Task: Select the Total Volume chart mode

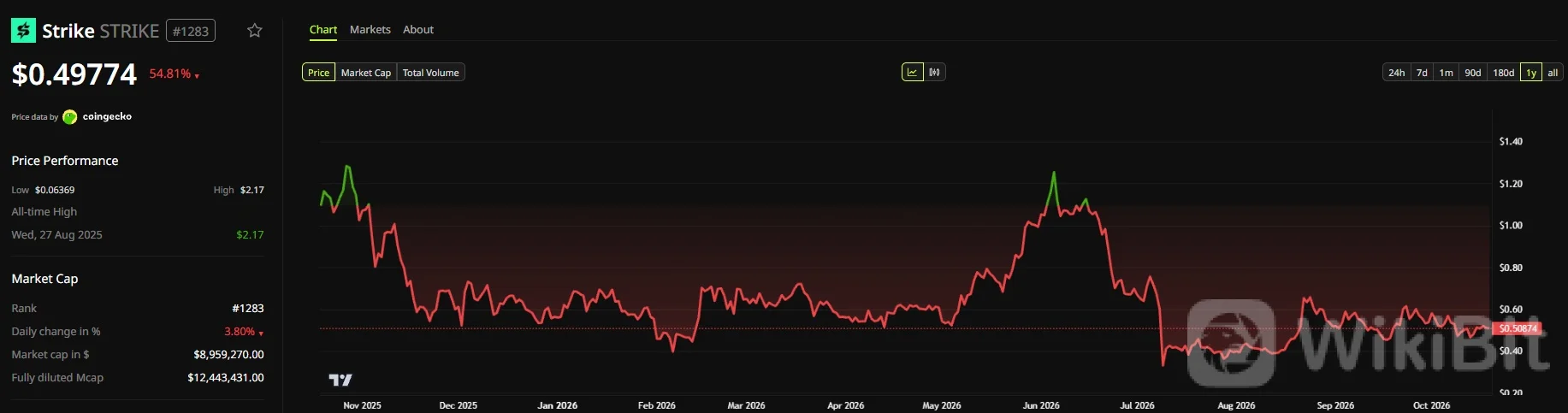Action: tap(431, 73)
